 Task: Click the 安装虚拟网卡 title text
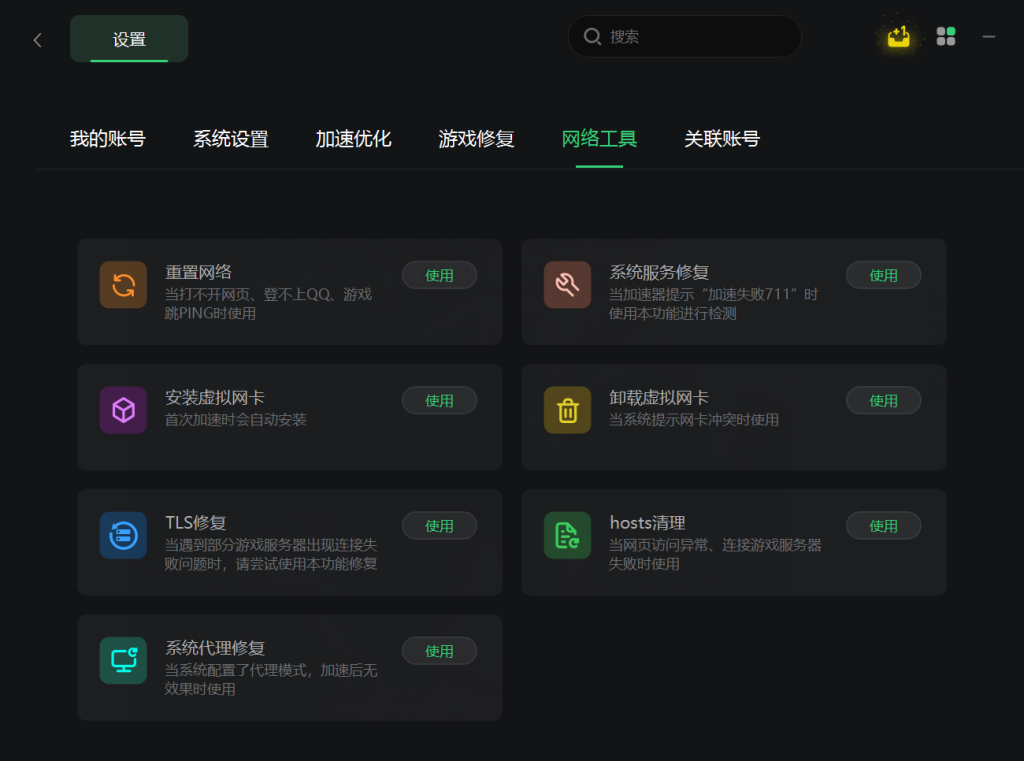pyautogui.click(x=214, y=397)
